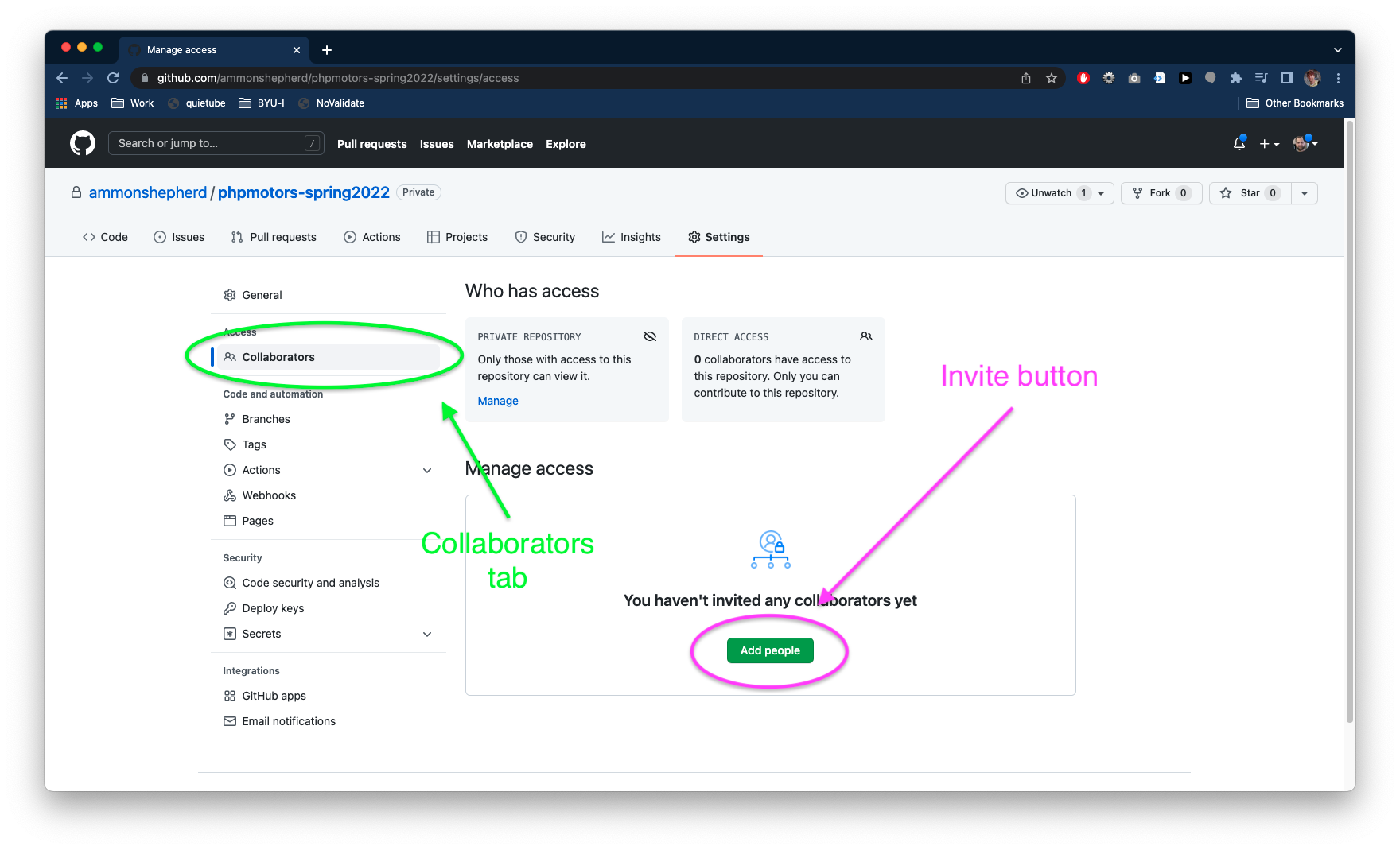Open the Apps bookmarks shortcut

[x=77, y=103]
